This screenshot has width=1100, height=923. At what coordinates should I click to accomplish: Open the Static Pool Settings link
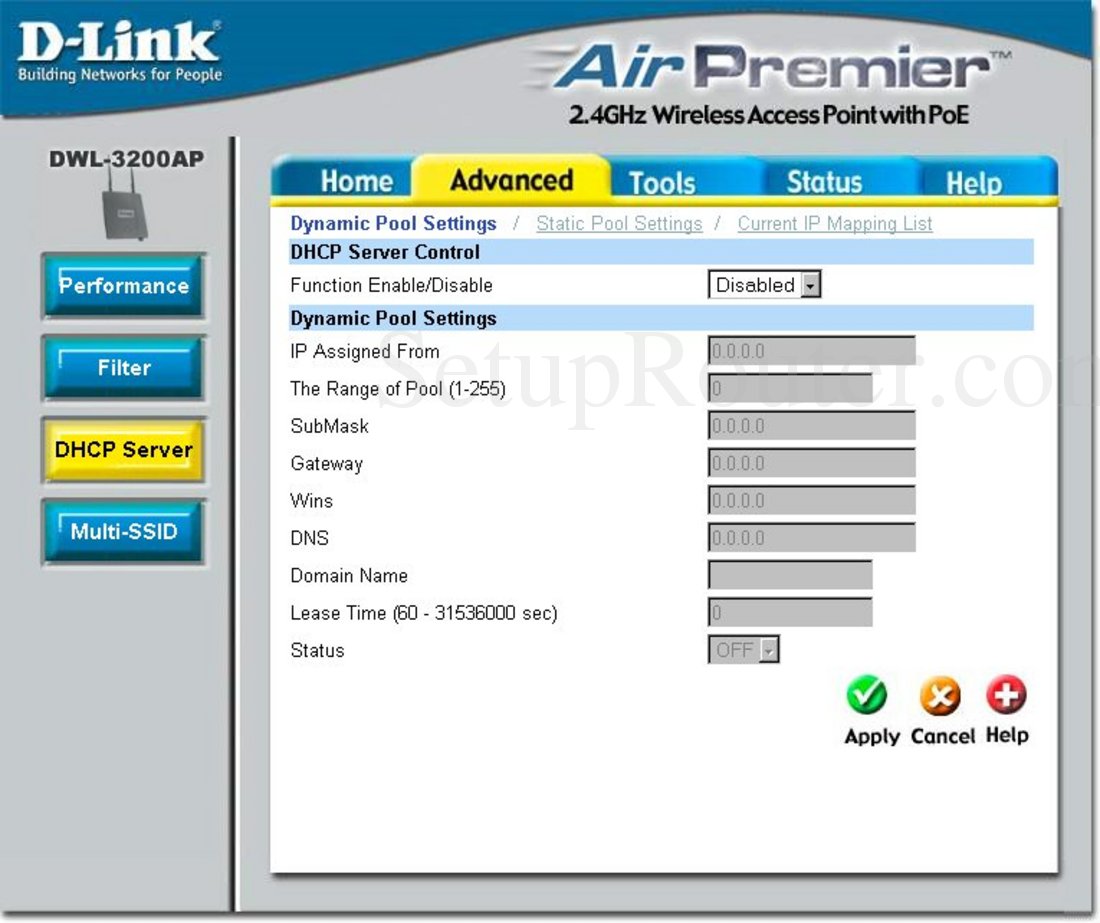(619, 224)
